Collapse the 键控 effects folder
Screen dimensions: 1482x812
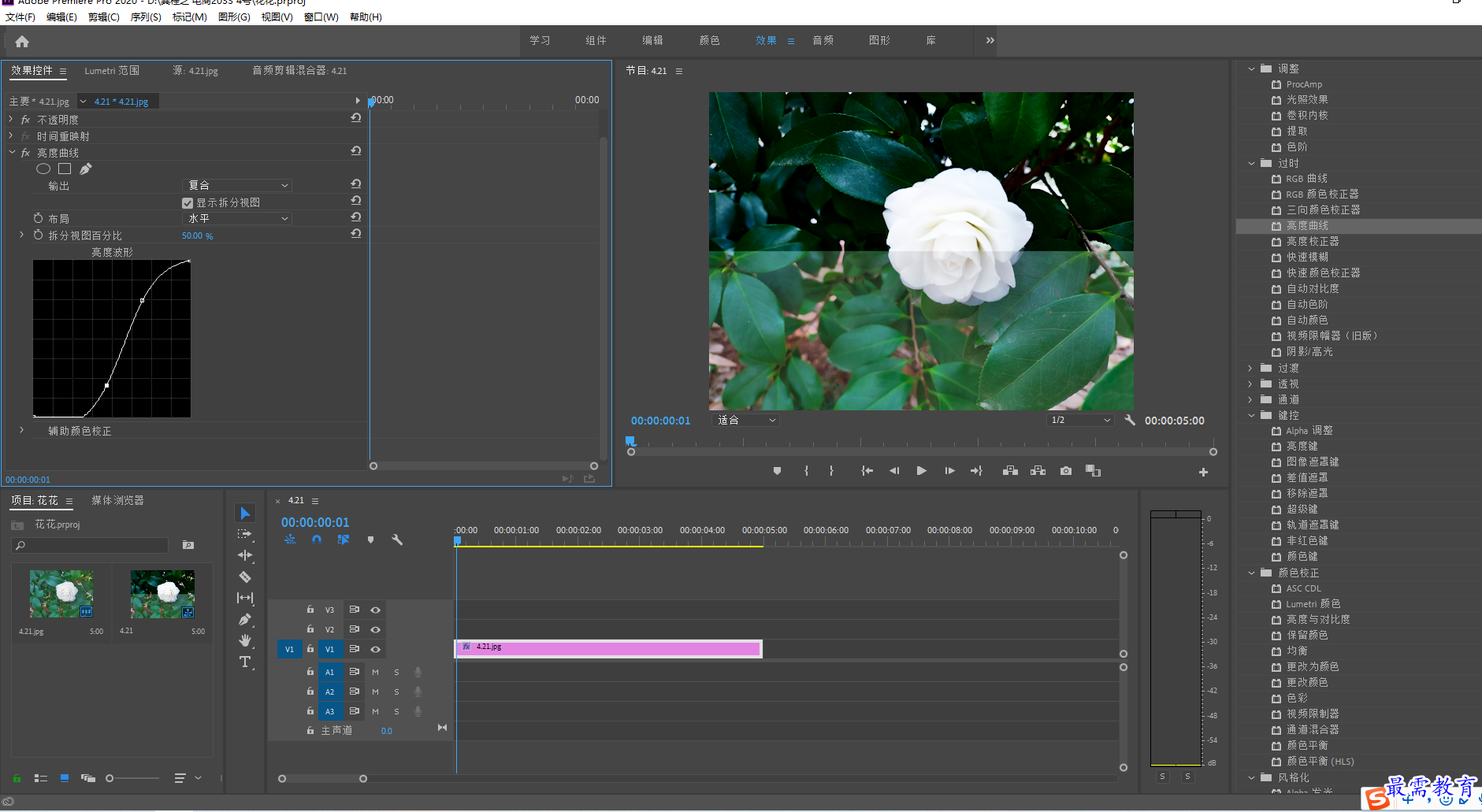pos(1251,415)
